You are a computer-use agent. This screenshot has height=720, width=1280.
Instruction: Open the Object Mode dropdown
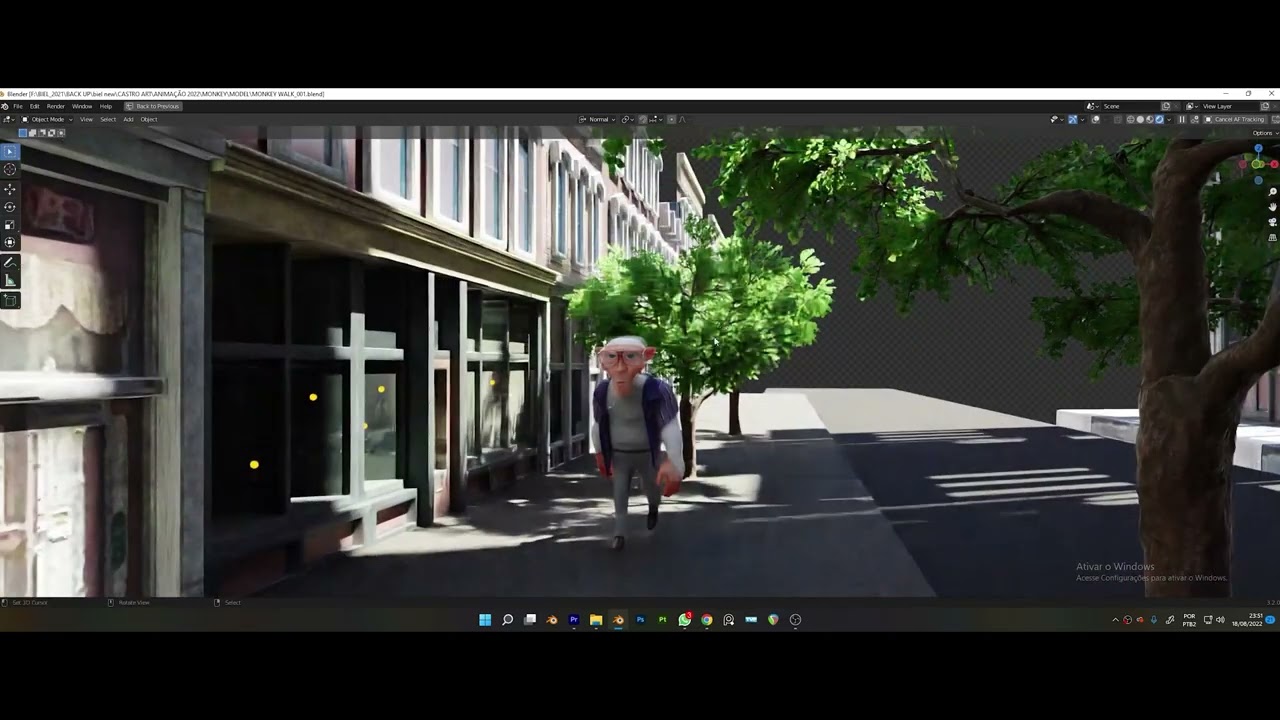[47, 119]
